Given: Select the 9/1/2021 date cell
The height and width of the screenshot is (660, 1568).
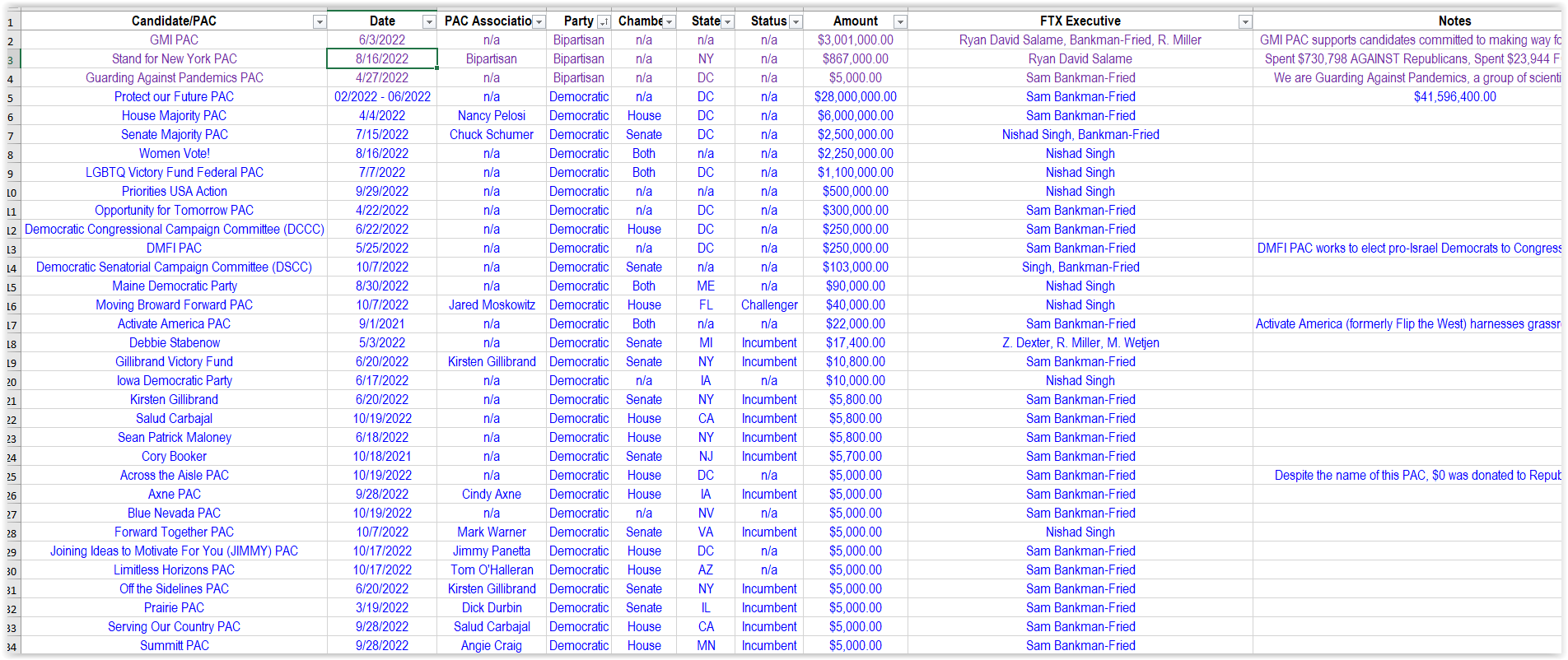Looking at the screenshot, I should coord(382,324).
